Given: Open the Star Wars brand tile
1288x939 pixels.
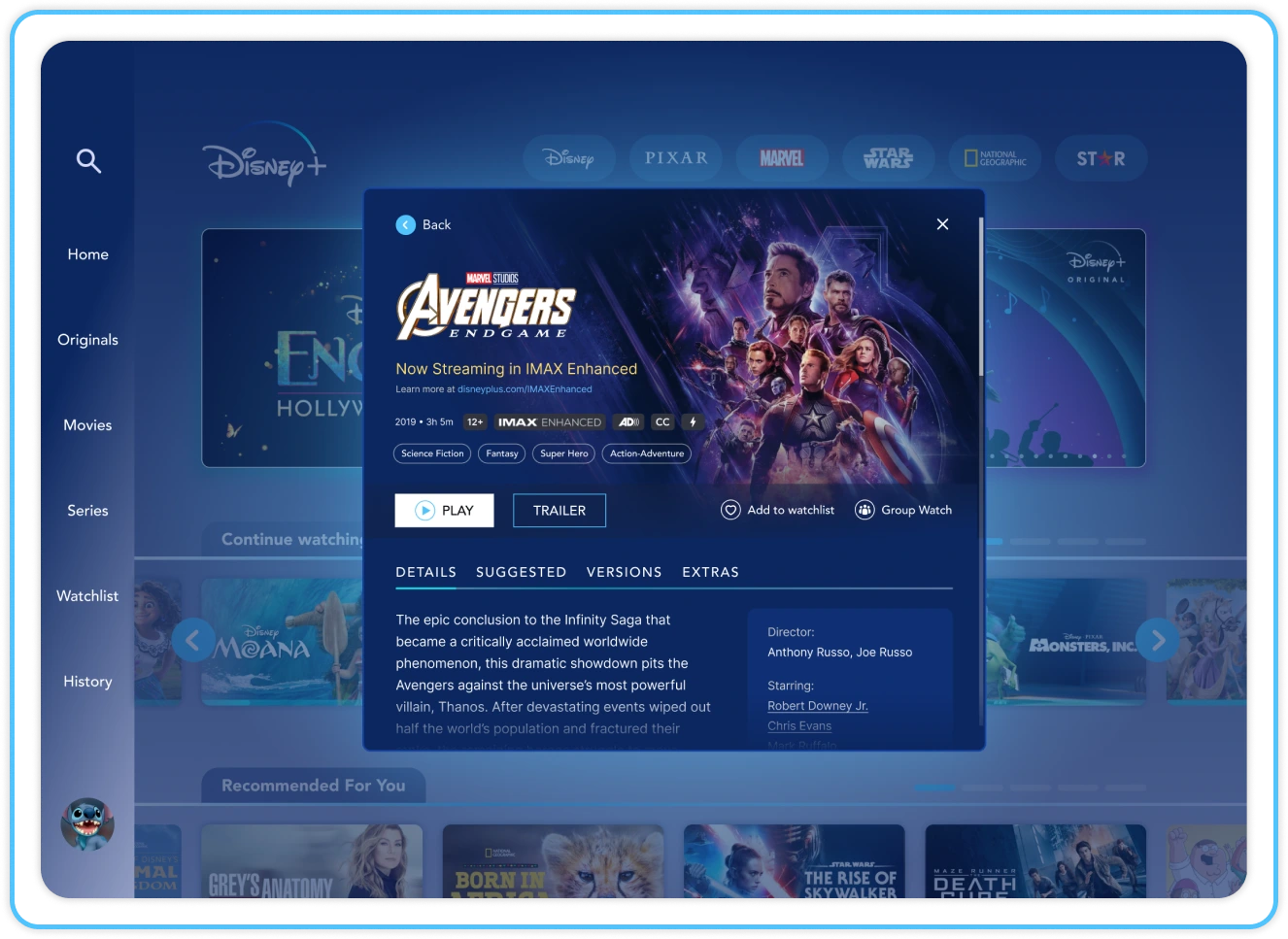Looking at the screenshot, I should (888, 158).
